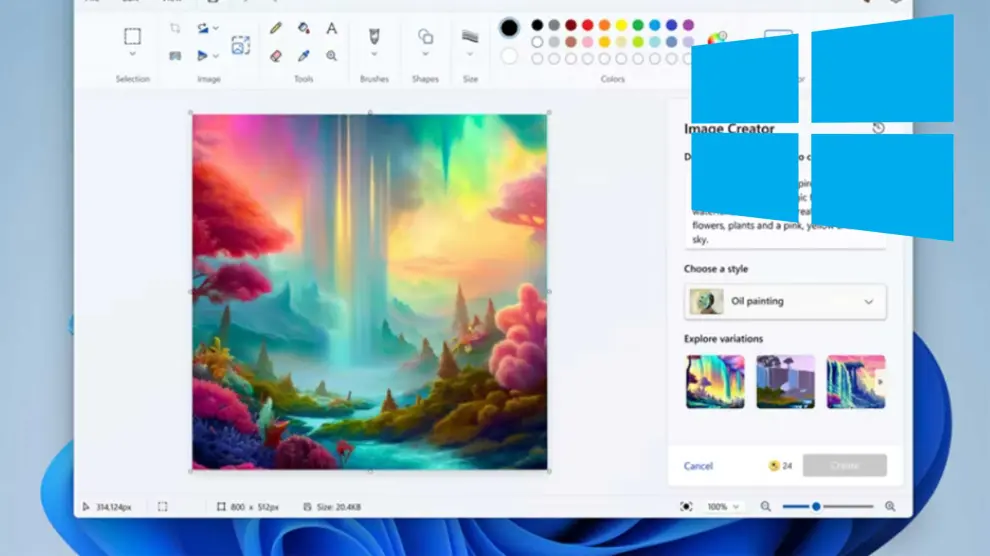Click the zoom slider handle

816,507
